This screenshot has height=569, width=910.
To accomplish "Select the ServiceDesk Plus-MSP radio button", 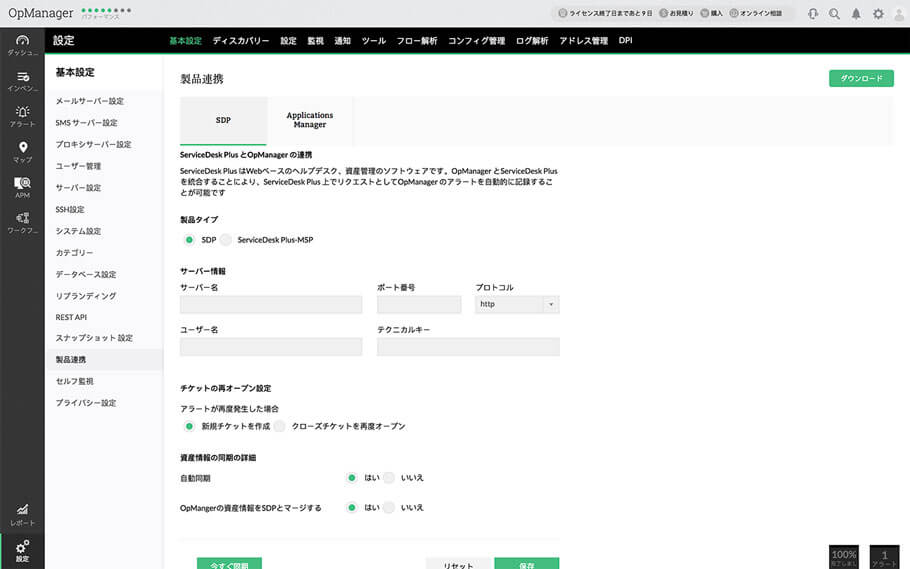I will pyautogui.click(x=226, y=240).
